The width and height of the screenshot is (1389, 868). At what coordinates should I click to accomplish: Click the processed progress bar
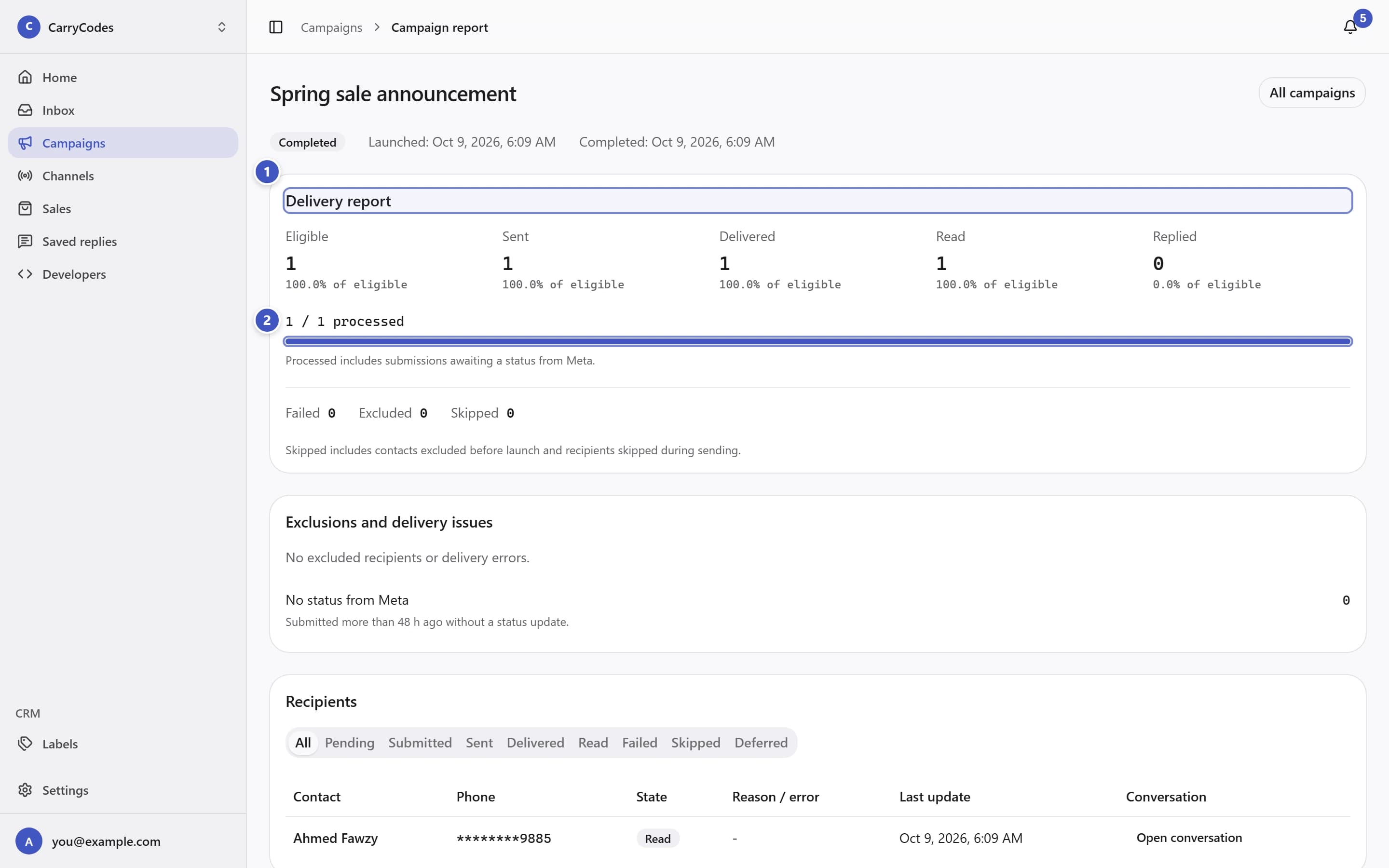817,341
